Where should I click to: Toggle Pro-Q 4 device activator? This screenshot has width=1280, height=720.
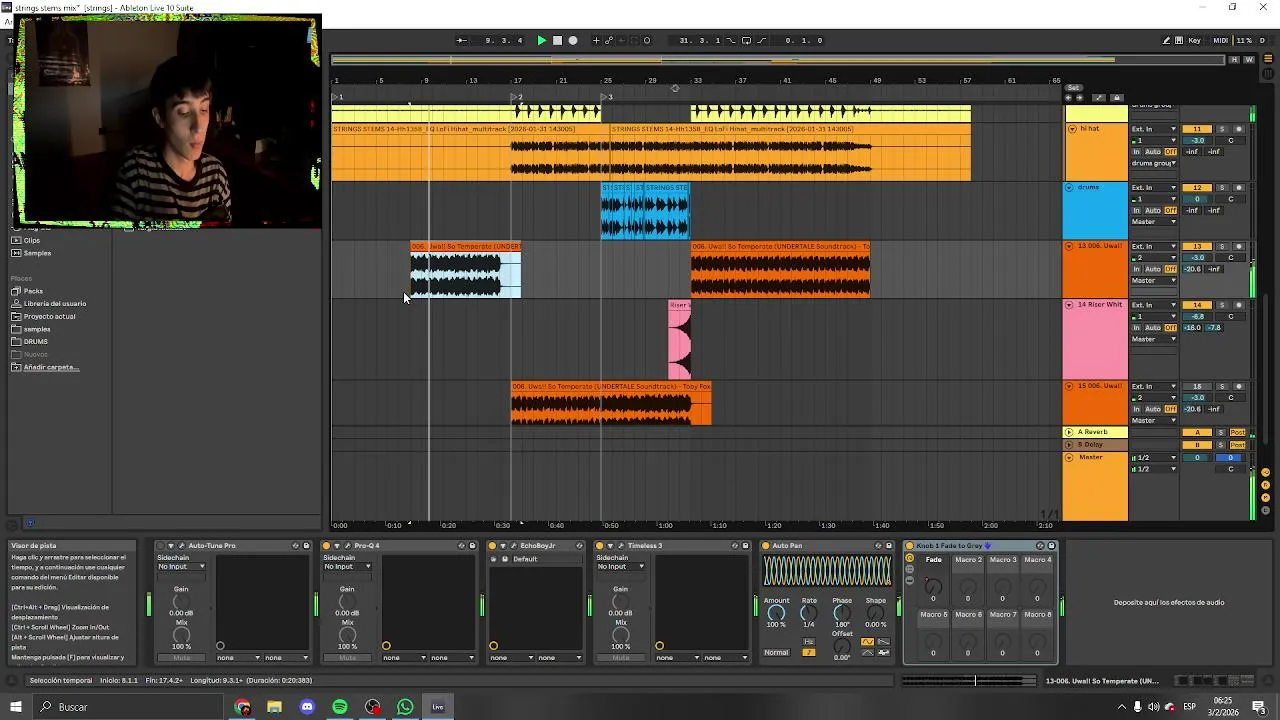pyautogui.click(x=326, y=546)
